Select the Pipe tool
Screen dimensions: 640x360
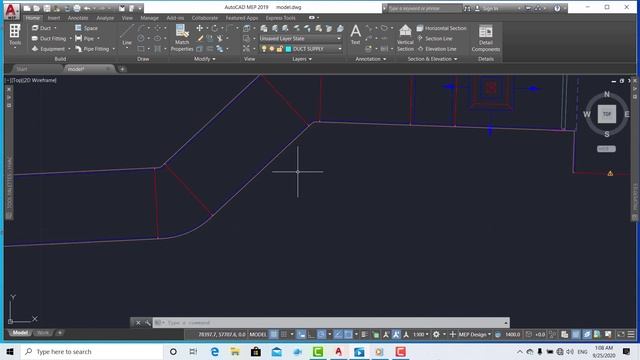(84, 38)
